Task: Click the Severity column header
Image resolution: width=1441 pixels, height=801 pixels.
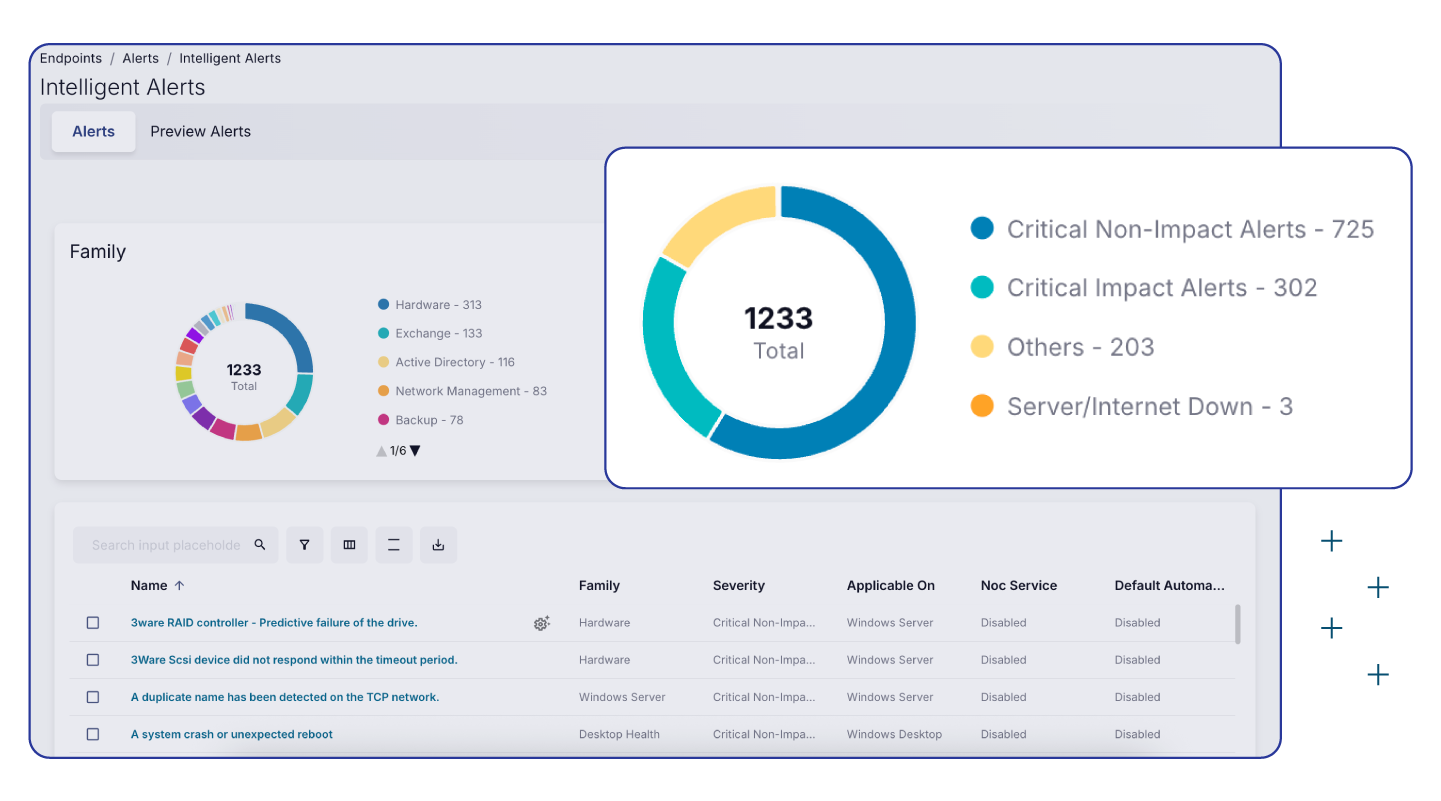Action: pyautogui.click(x=738, y=586)
